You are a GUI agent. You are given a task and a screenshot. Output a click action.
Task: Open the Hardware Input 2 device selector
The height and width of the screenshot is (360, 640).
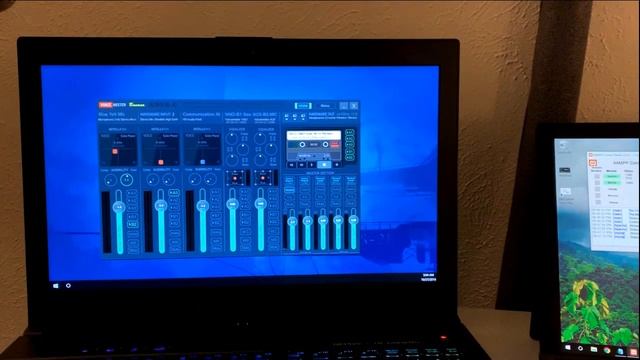[159, 116]
